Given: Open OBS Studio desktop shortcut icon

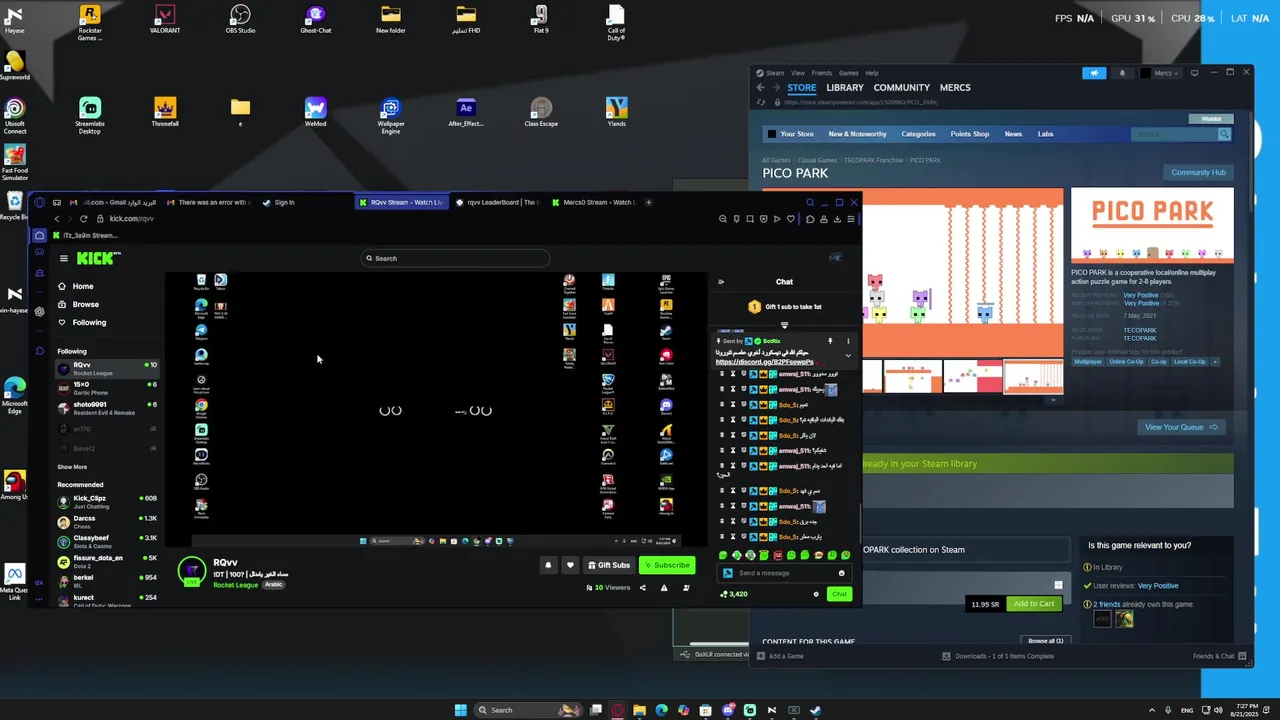Looking at the screenshot, I should 240,20.
